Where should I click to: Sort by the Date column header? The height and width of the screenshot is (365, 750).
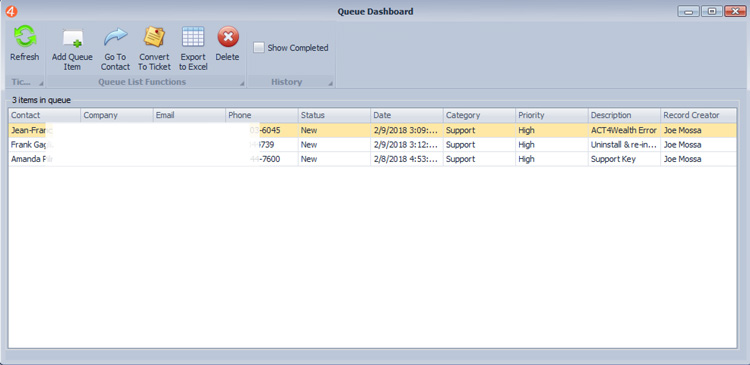point(407,115)
